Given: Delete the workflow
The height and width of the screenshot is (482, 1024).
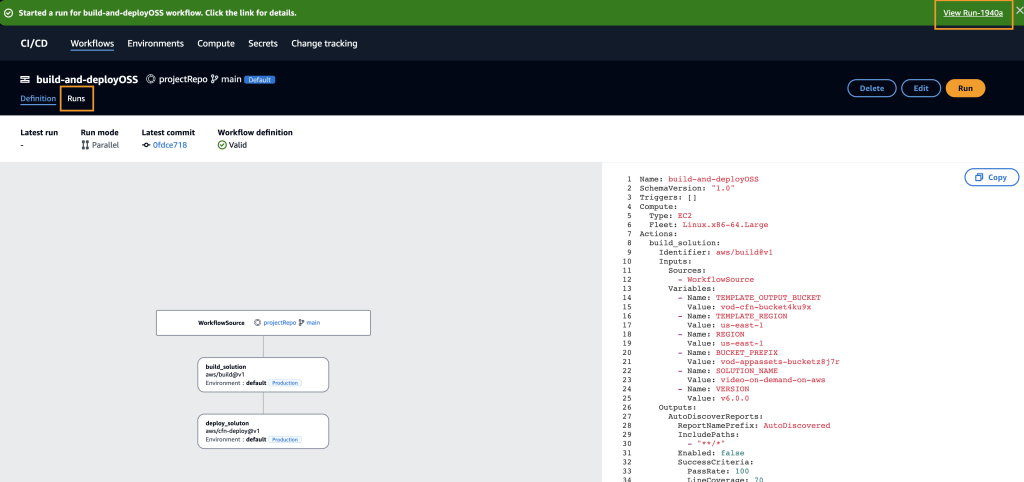Looking at the screenshot, I should [872, 88].
